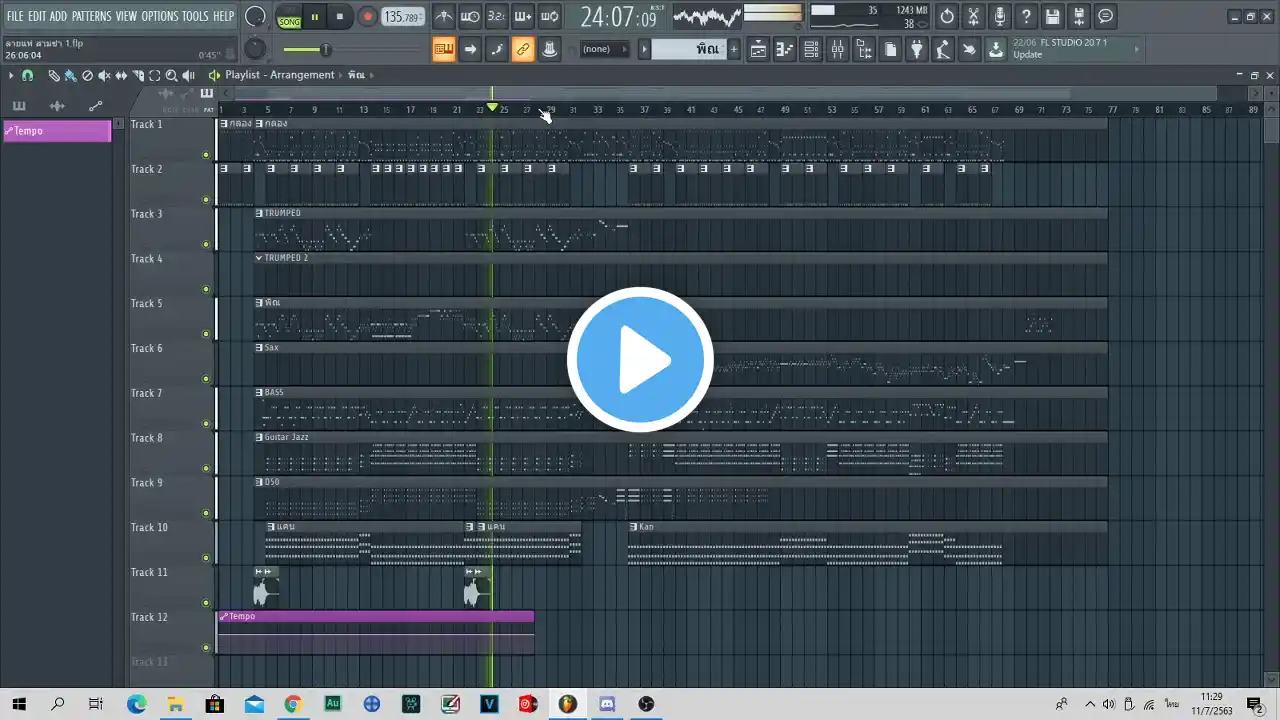1280x720 pixels.
Task: Toggle link/multilink to controllers button
Action: click(523, 49)
